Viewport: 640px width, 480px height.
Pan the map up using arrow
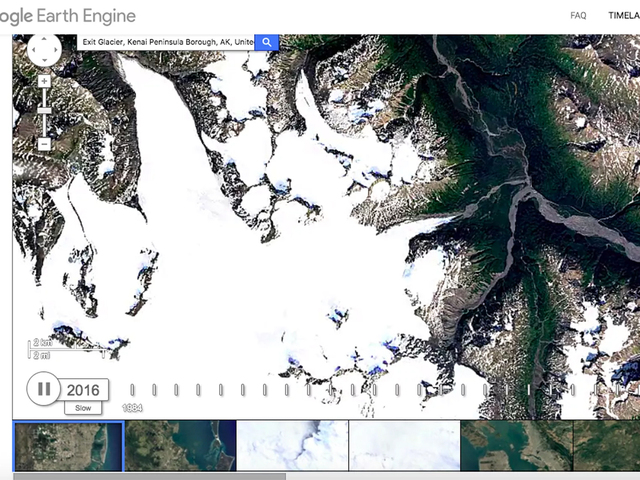click(44, 37)
